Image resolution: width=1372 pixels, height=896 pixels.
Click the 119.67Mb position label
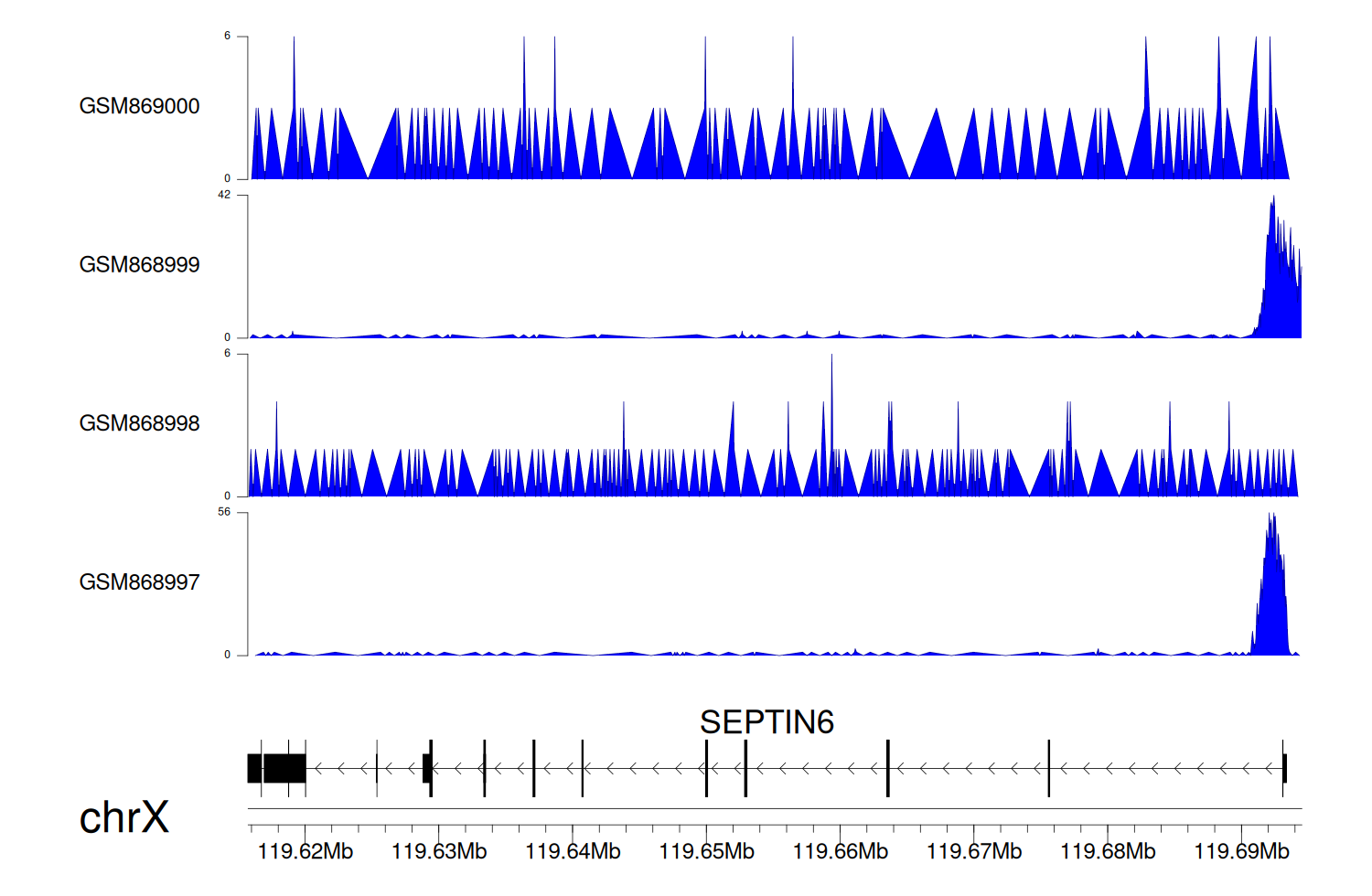point(974,851)
